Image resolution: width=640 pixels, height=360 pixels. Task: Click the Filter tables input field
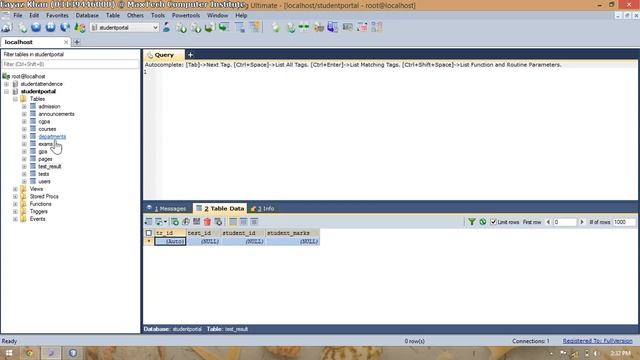pyautogui.click(x=70, y=64)
